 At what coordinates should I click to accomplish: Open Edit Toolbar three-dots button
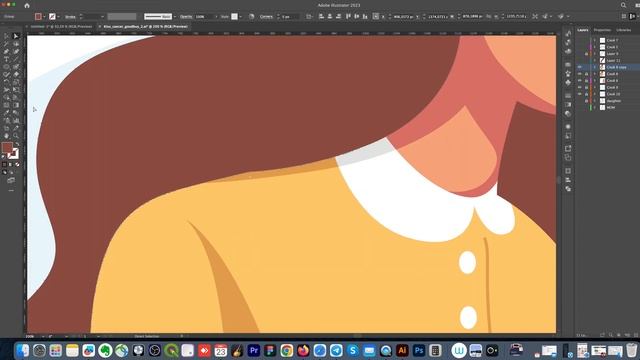[x=11, y=190]
